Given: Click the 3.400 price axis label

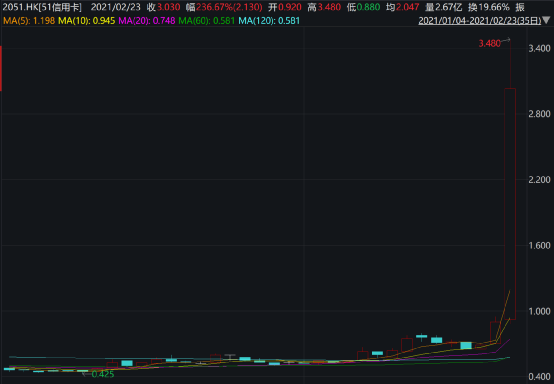Looking at the screenshot, I should tap(539, 48).
